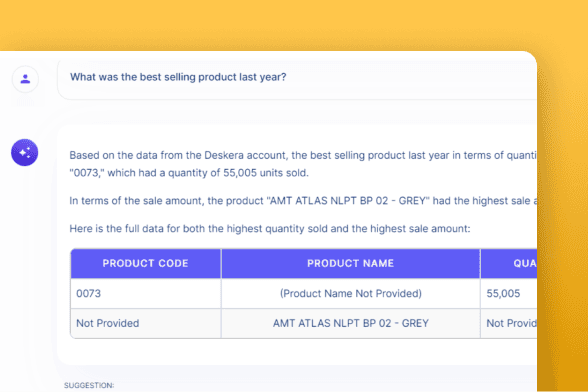The width and height of the screenshot is (588, 392).
Task: Click the (Product Name Not Provided) cell
Action: [x=351, y=293]
